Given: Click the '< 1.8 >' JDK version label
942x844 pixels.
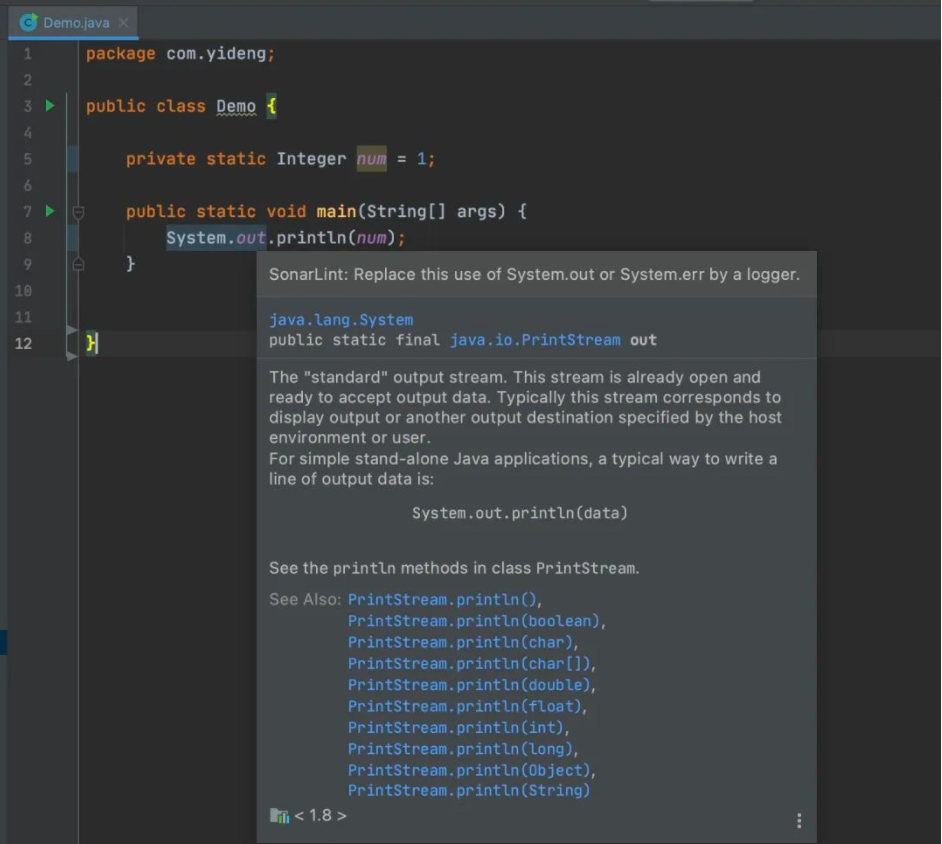Looking at the screenshot, I should coord(320,815).
